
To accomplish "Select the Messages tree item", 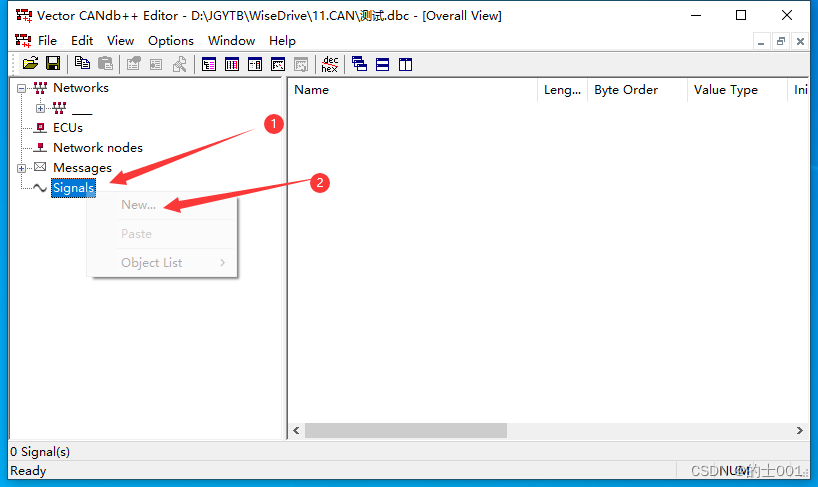I will pos(82,168).
